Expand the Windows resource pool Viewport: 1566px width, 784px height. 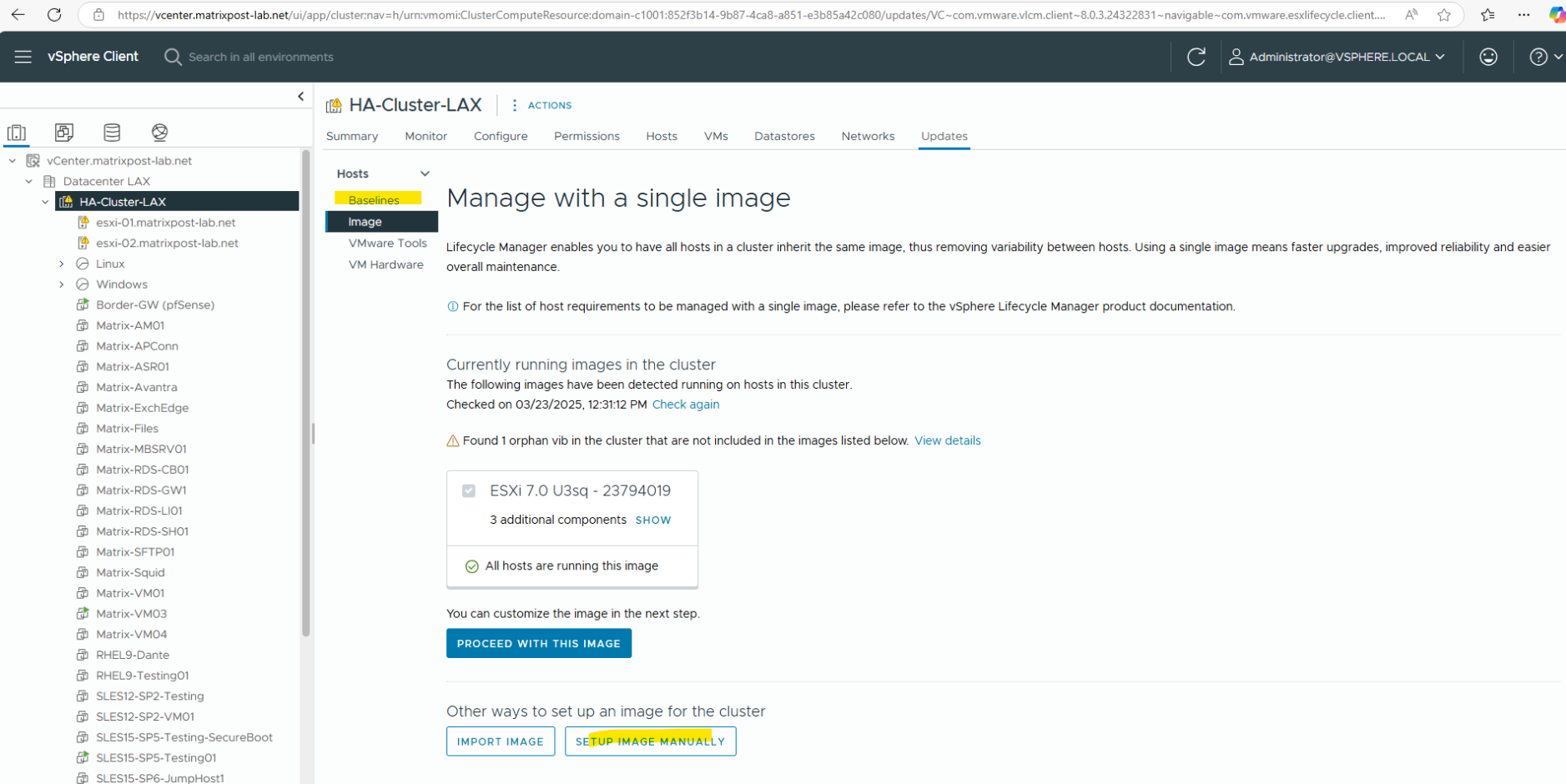[x=62, y=284]
